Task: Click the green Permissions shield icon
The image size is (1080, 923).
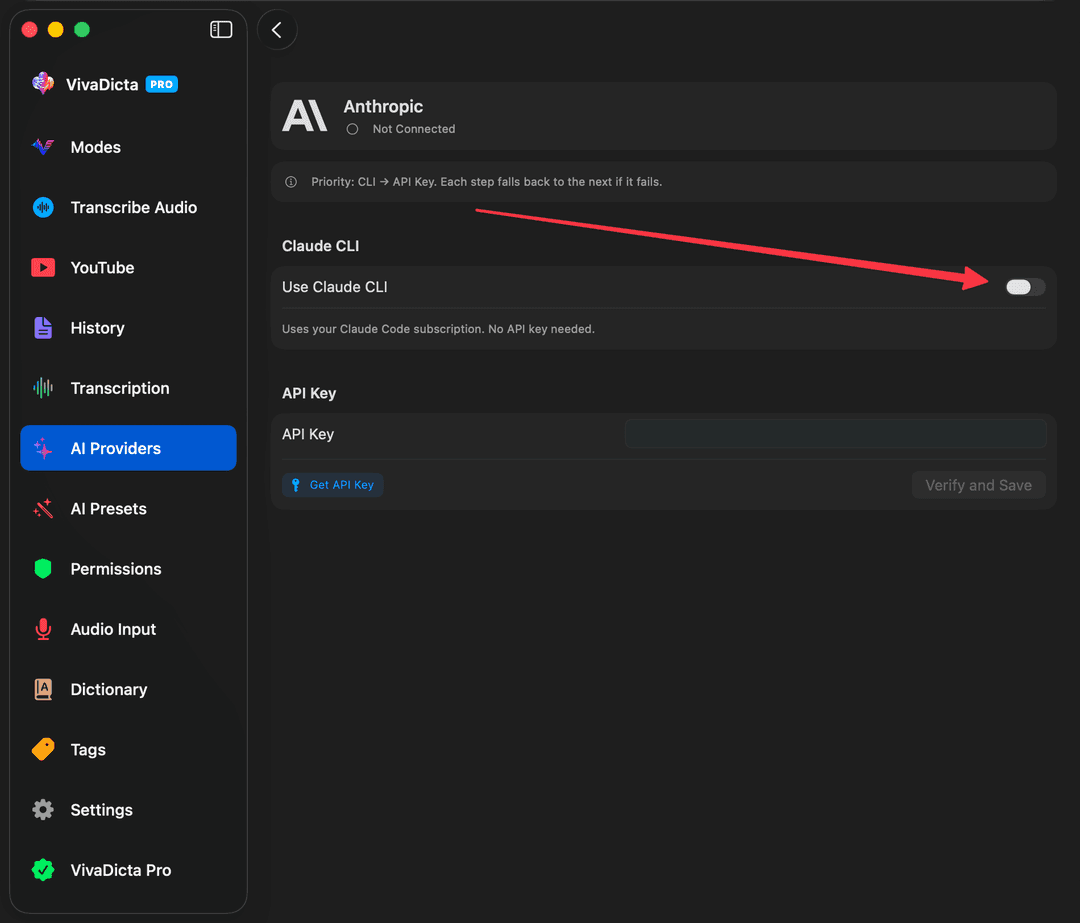Action: [43, 569]
